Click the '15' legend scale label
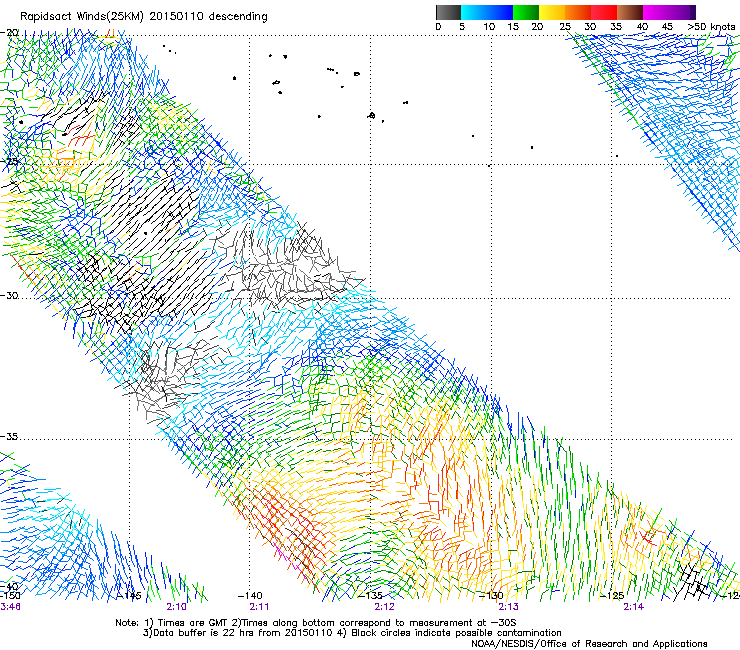 (x=513, y=27)
